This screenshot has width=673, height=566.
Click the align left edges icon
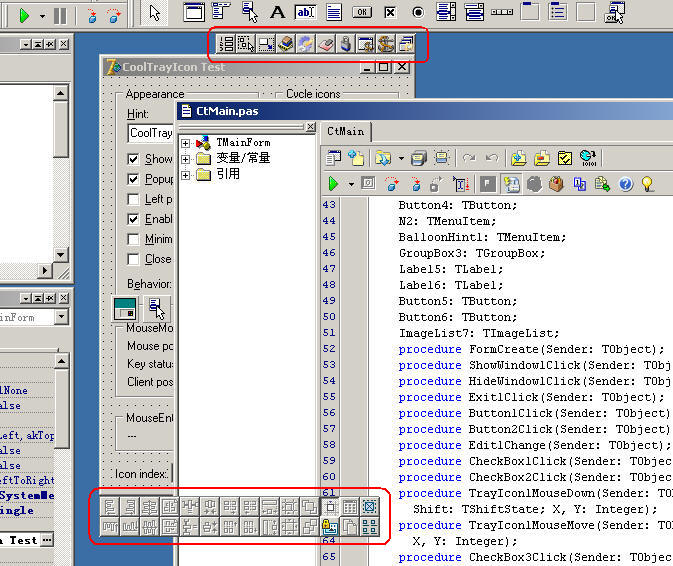[x=110, y=506]
